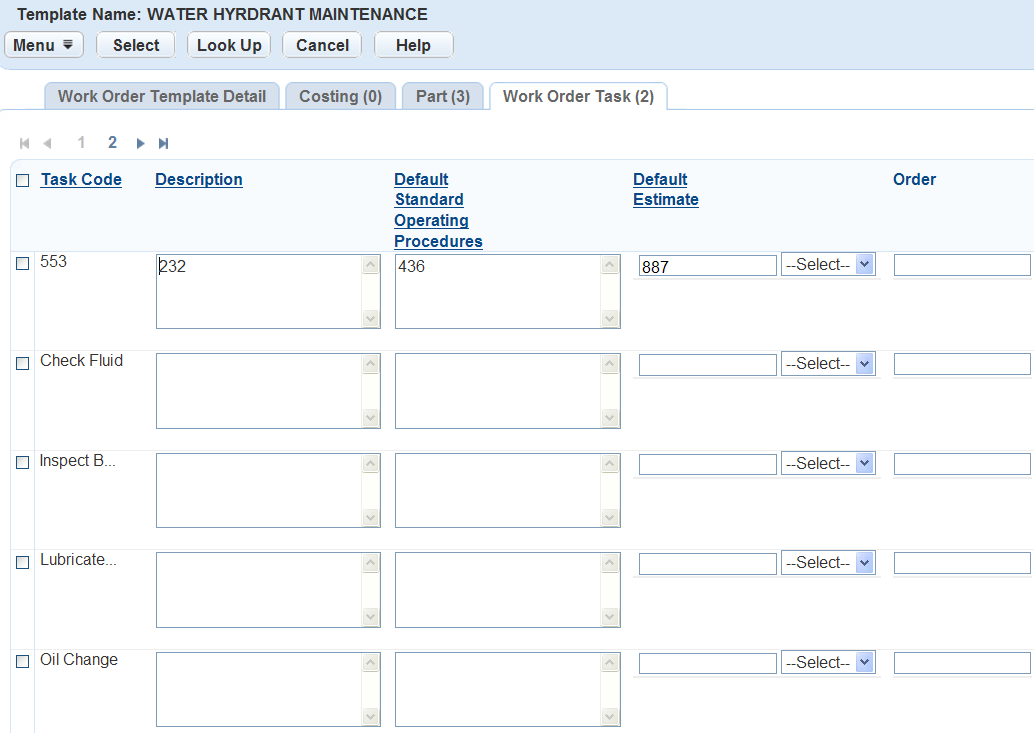Sort by the Task Code column link
The width and height of the screenshot is (1034, 733).
coord(81,180)
